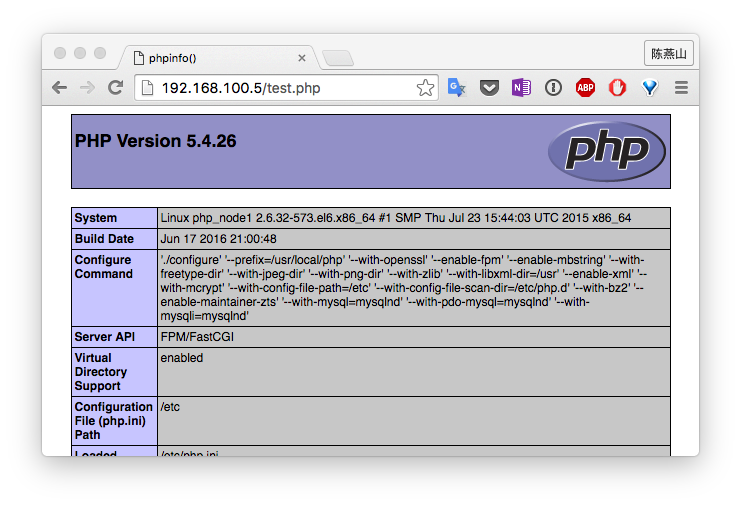Close the phpinfo() tab
Screen dimensions: 741x506
click(x=302, y=58)
